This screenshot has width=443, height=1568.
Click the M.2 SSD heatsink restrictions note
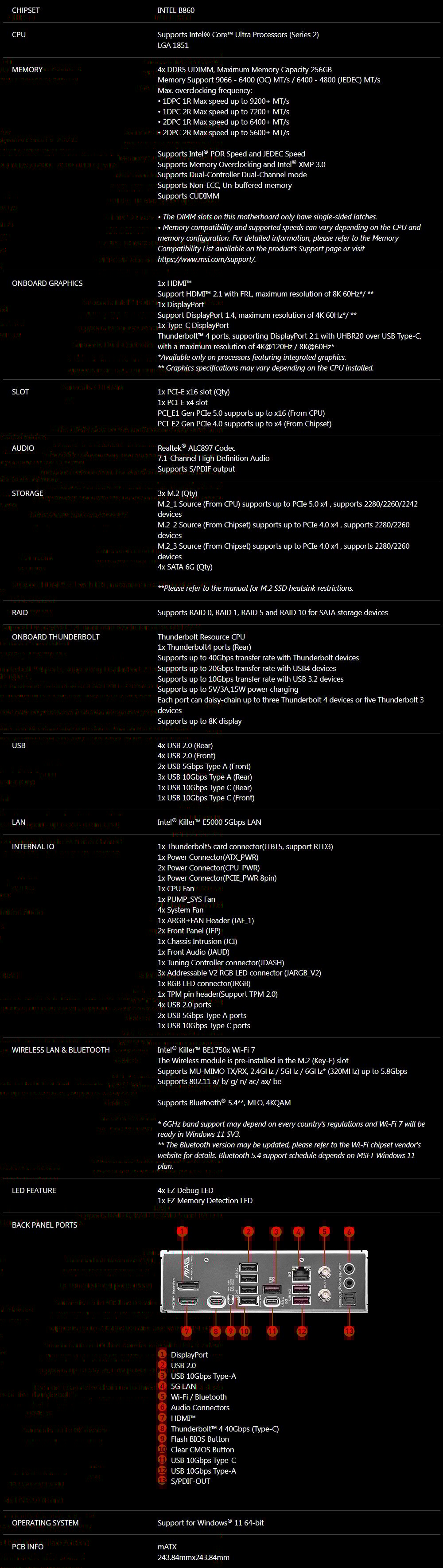pos(256,589)
